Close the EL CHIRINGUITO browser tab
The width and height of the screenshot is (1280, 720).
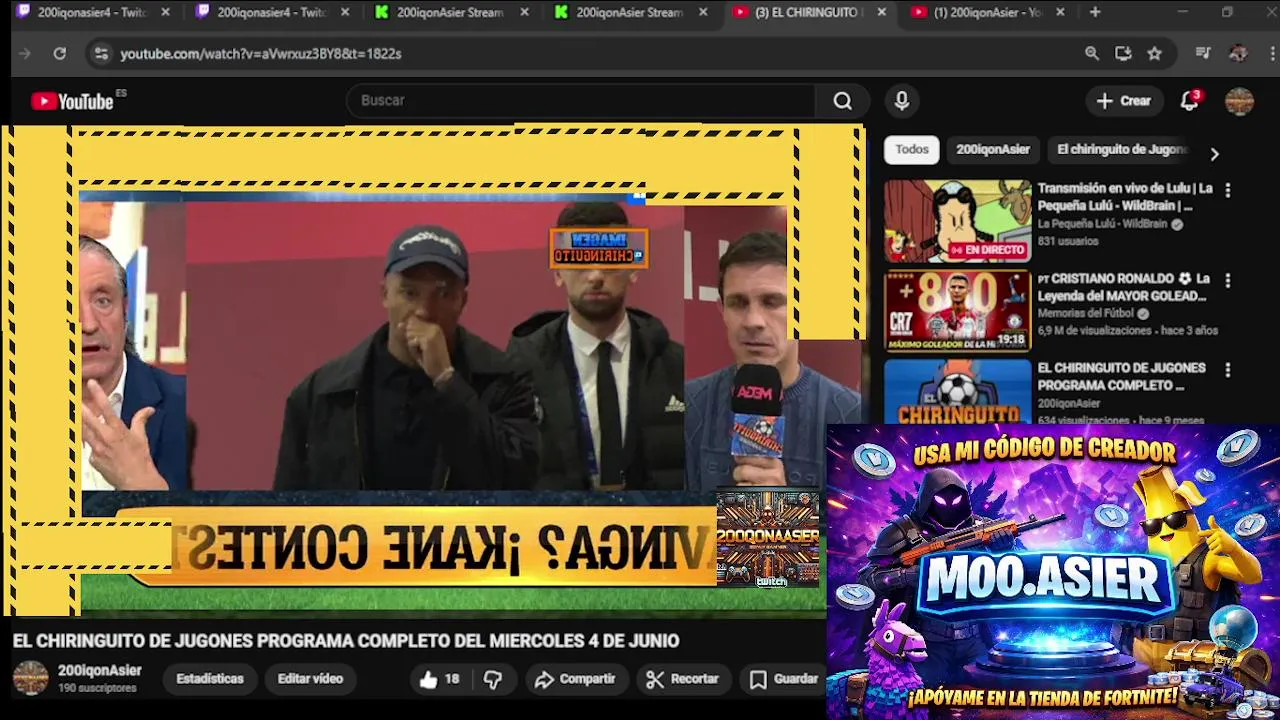(881, 12)
